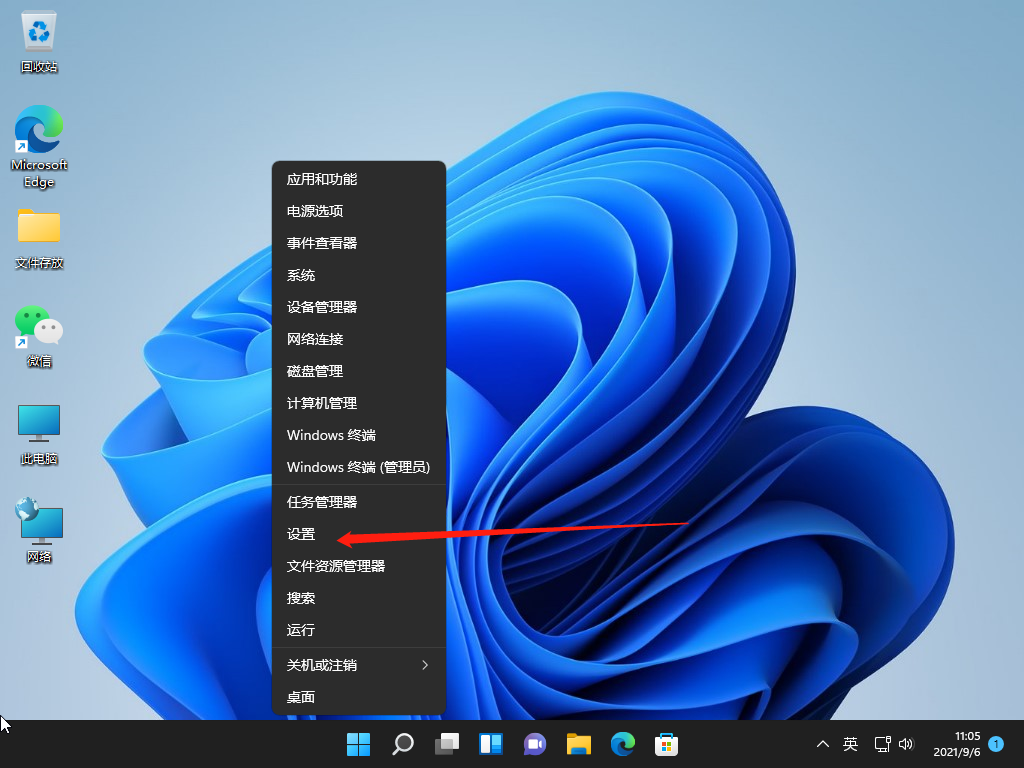Open the Chat icon on the taskbar
This screenshot has width=1024, height=768.
click(x=534, y=744)
